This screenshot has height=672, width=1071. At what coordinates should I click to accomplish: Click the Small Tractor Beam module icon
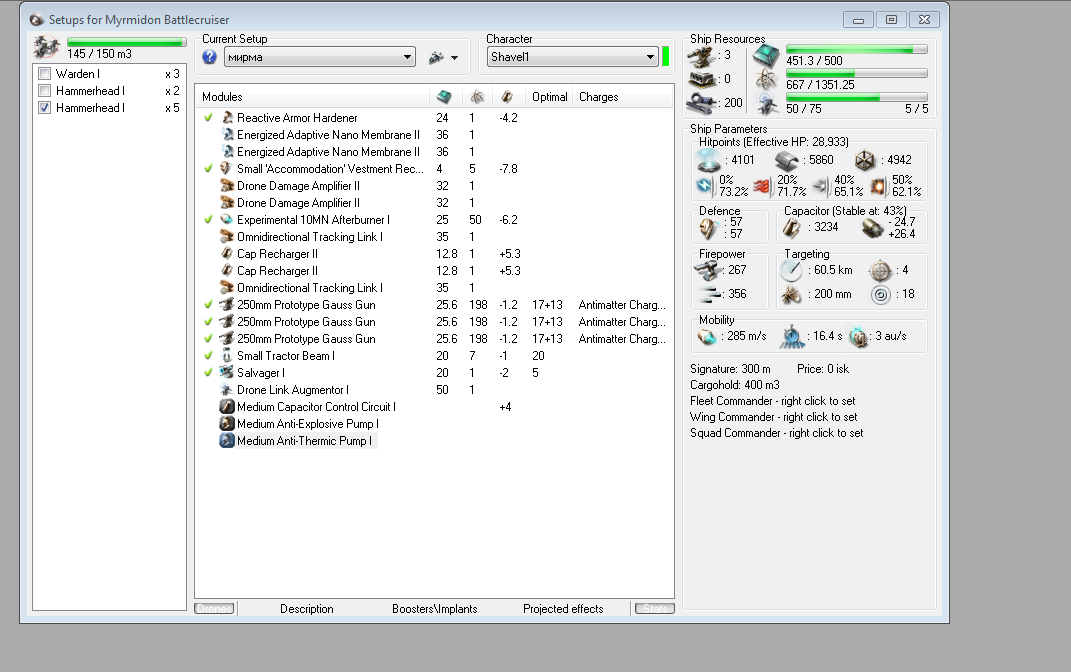[227, 356]
